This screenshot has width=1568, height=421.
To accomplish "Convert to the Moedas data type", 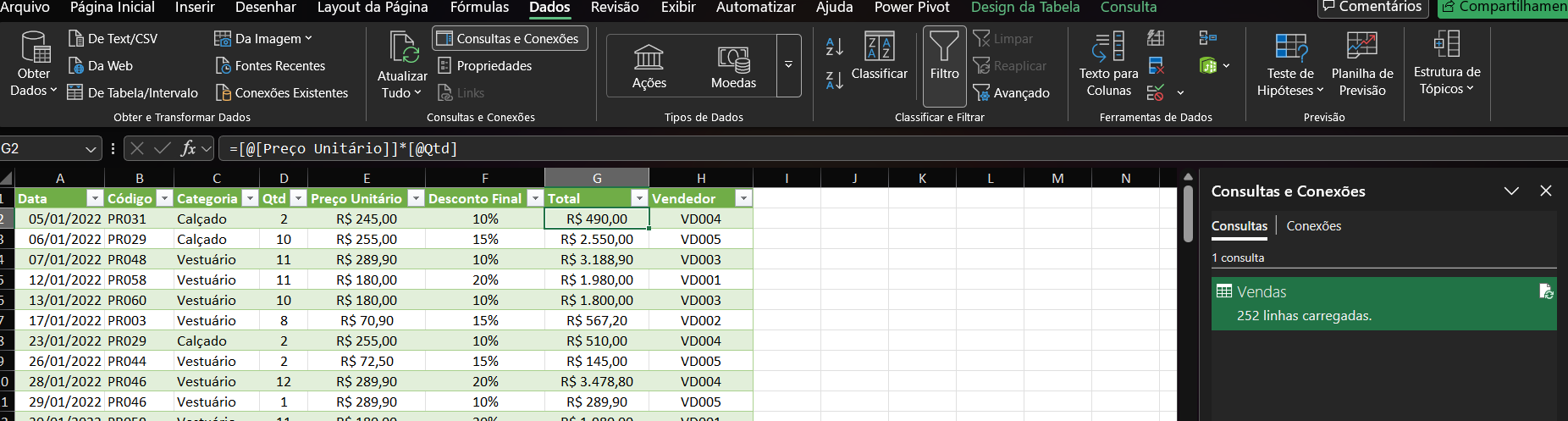I will [733, 66].
